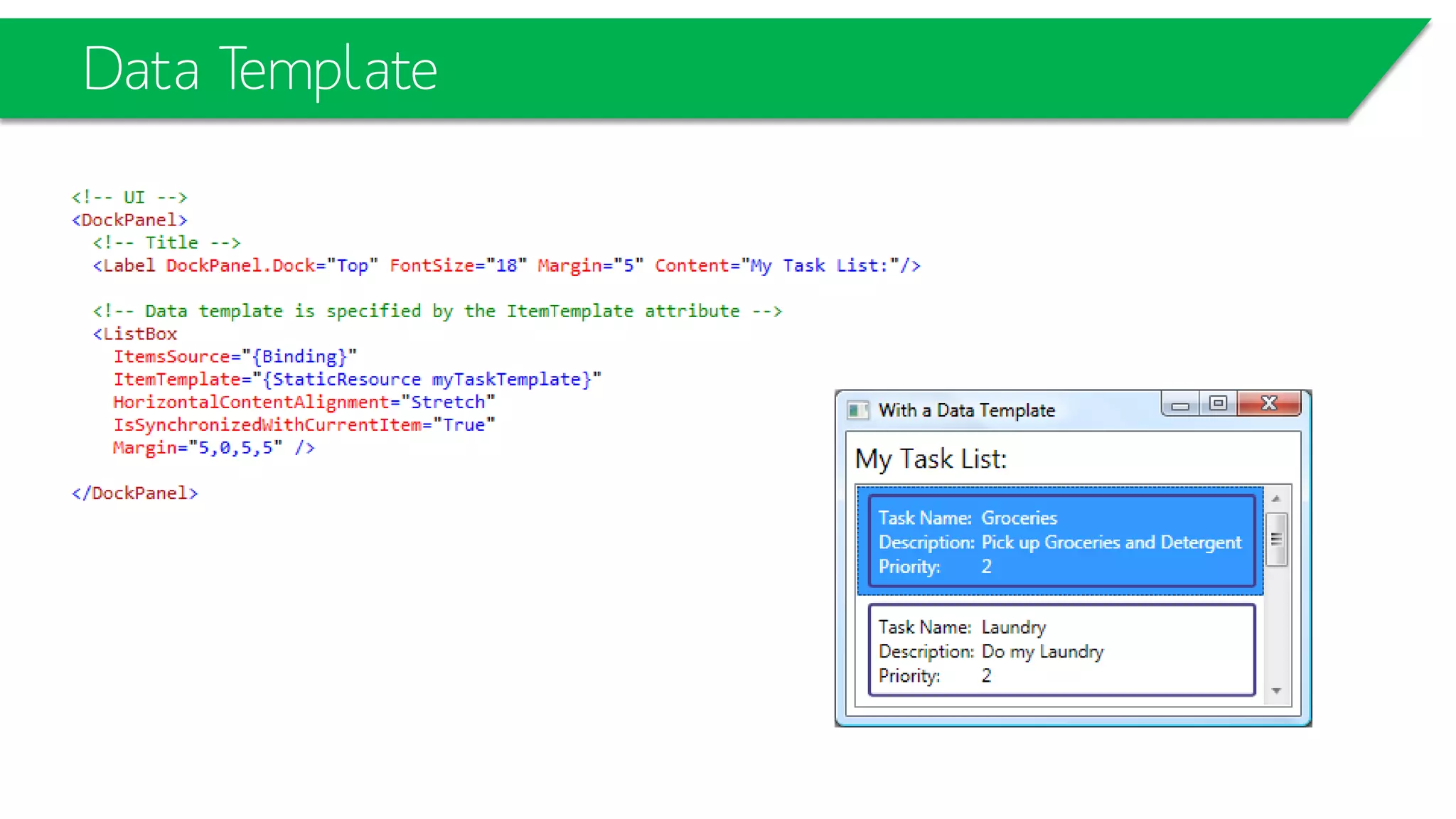Image resolution: width=1456 pixels, height=819 pixels.
Task: Click the closing DockPanel tag
Action: [x=135, y=493]
